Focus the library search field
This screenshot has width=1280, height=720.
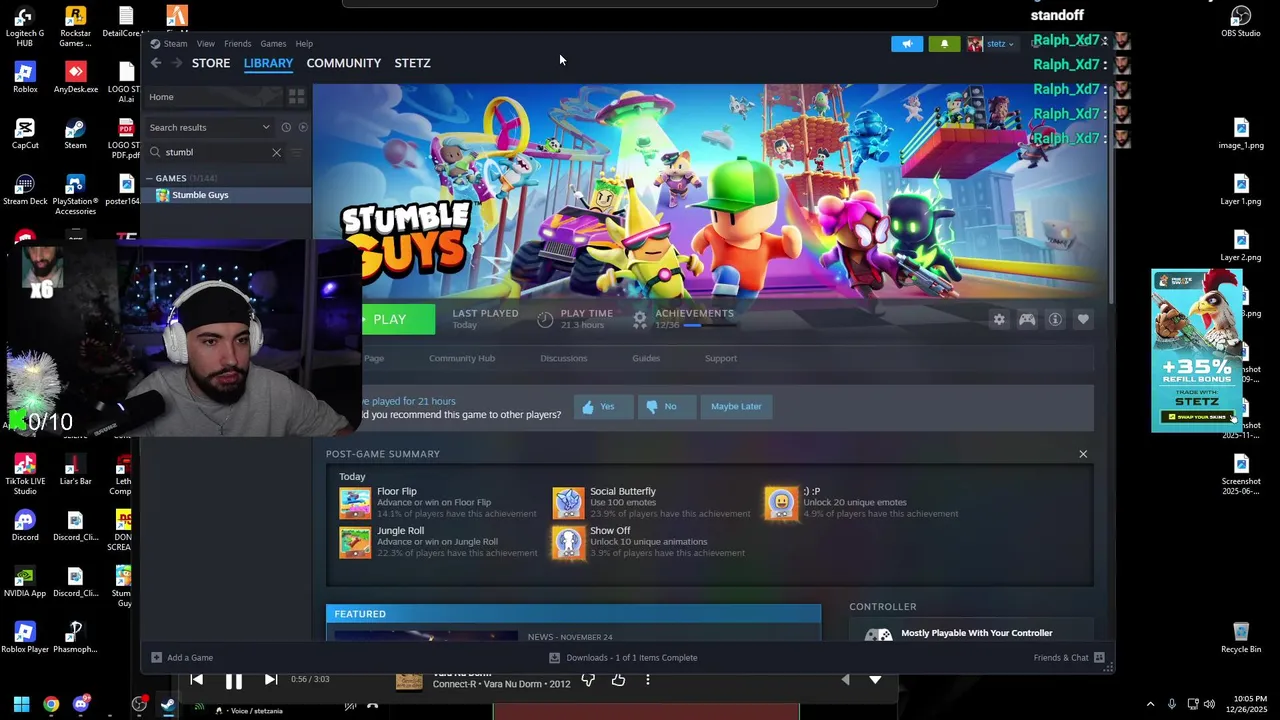(214, 152)
